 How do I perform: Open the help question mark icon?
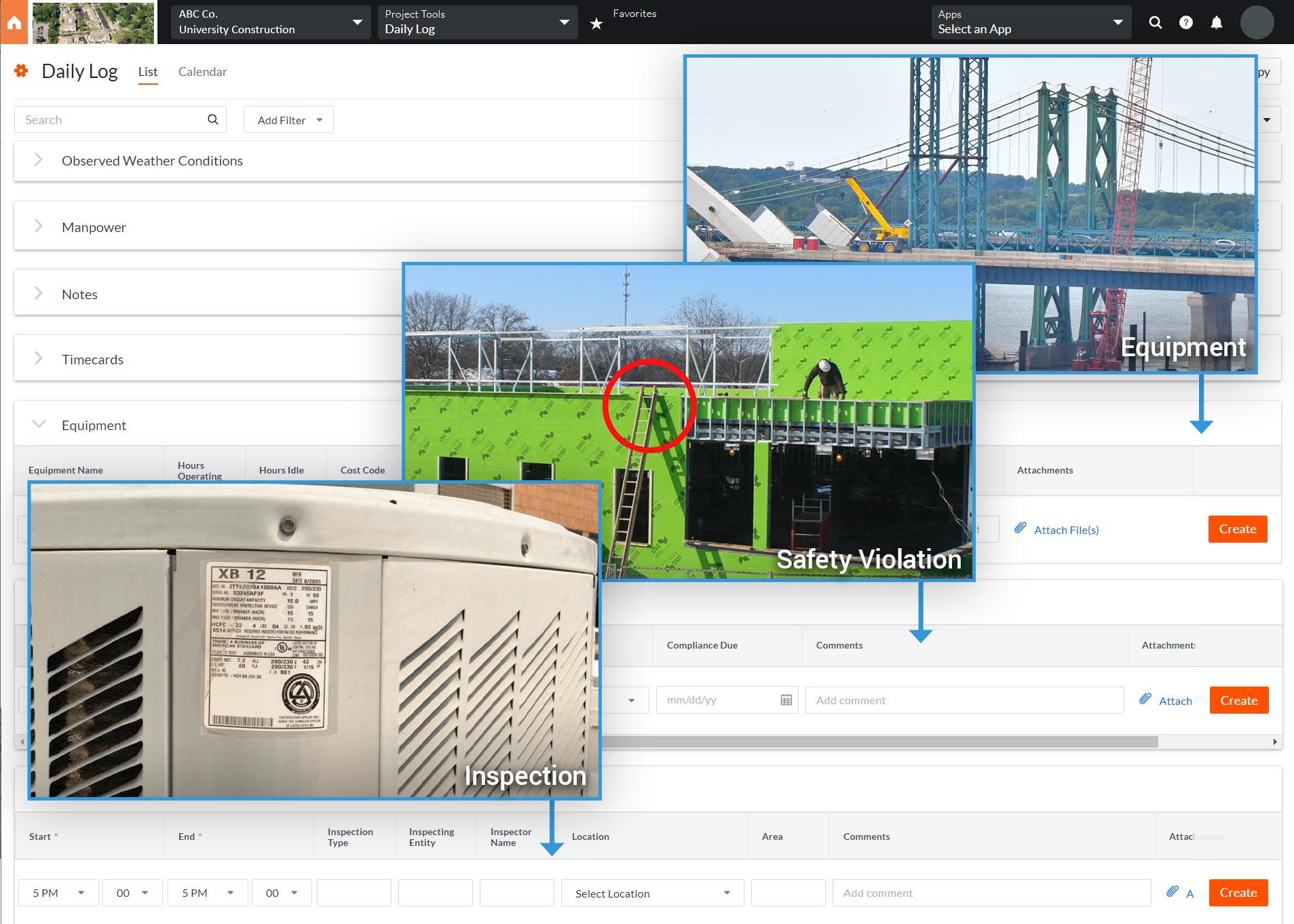point(1185,22)
